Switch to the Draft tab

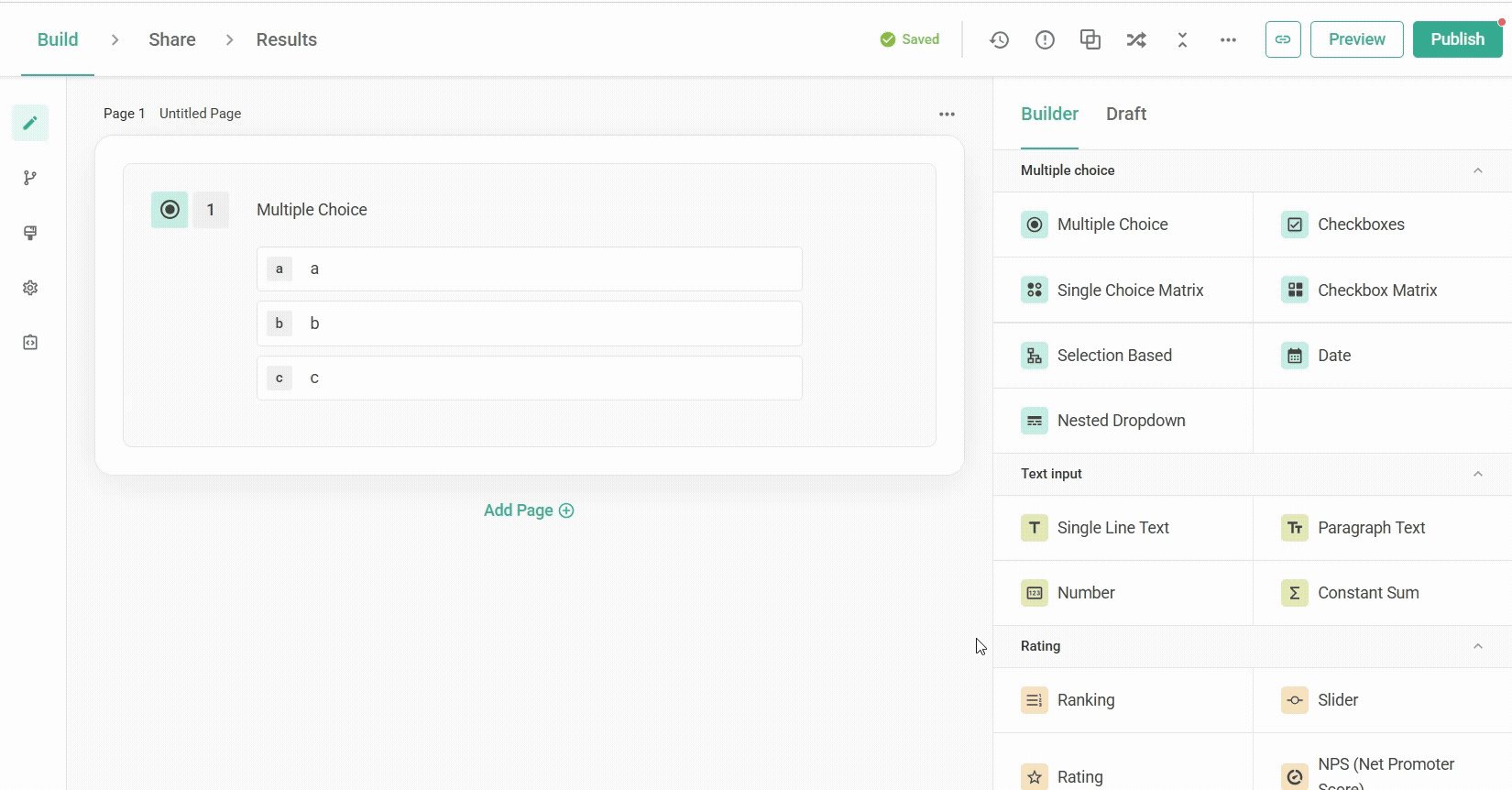click(1126, 114)
